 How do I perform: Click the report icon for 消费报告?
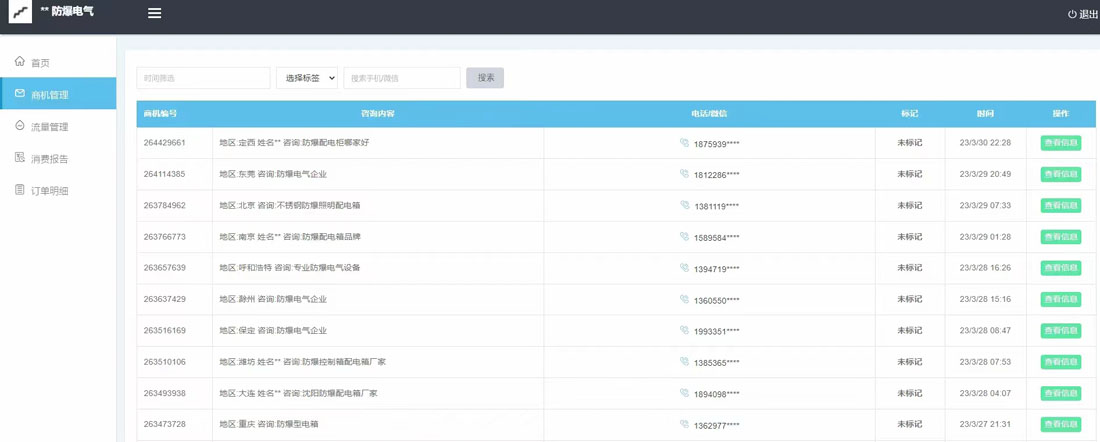[20, 158]
